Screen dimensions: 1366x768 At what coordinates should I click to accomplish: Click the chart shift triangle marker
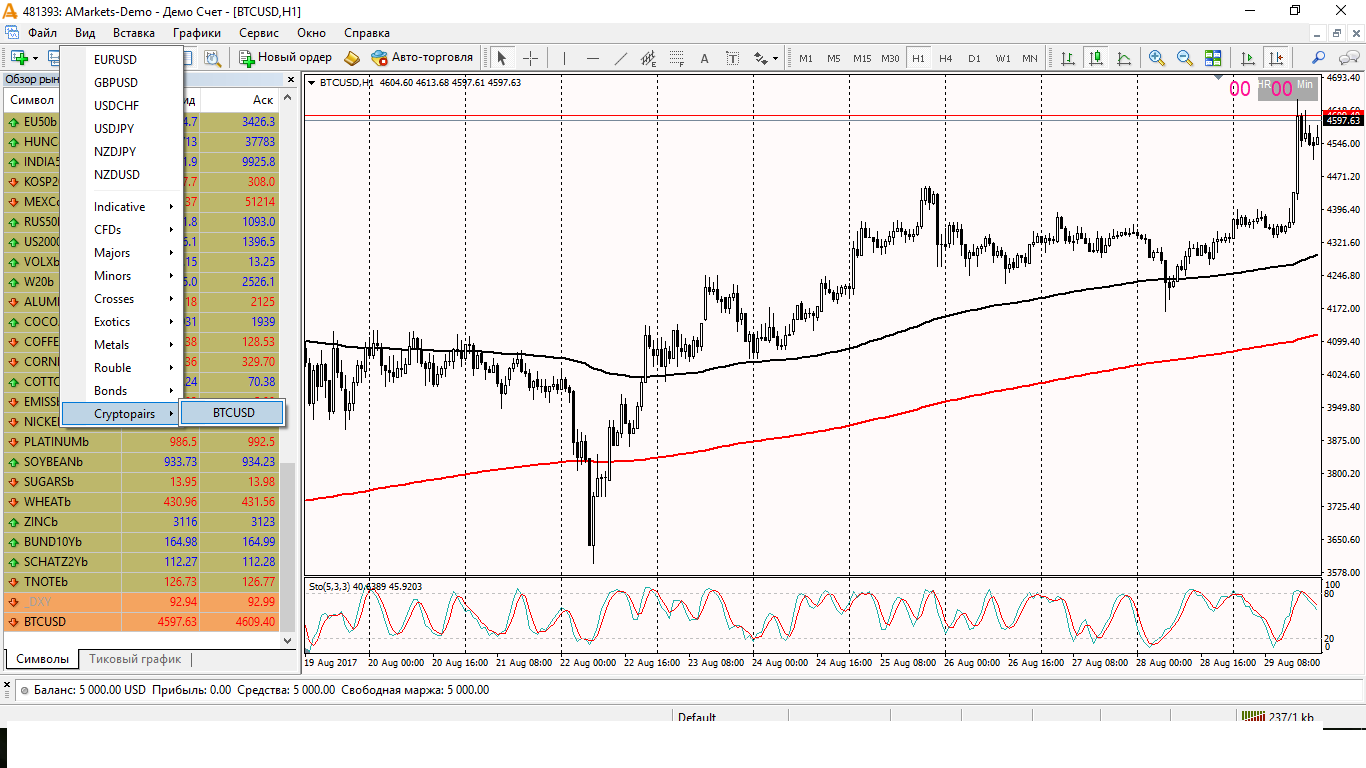[x=1218, y=76]
